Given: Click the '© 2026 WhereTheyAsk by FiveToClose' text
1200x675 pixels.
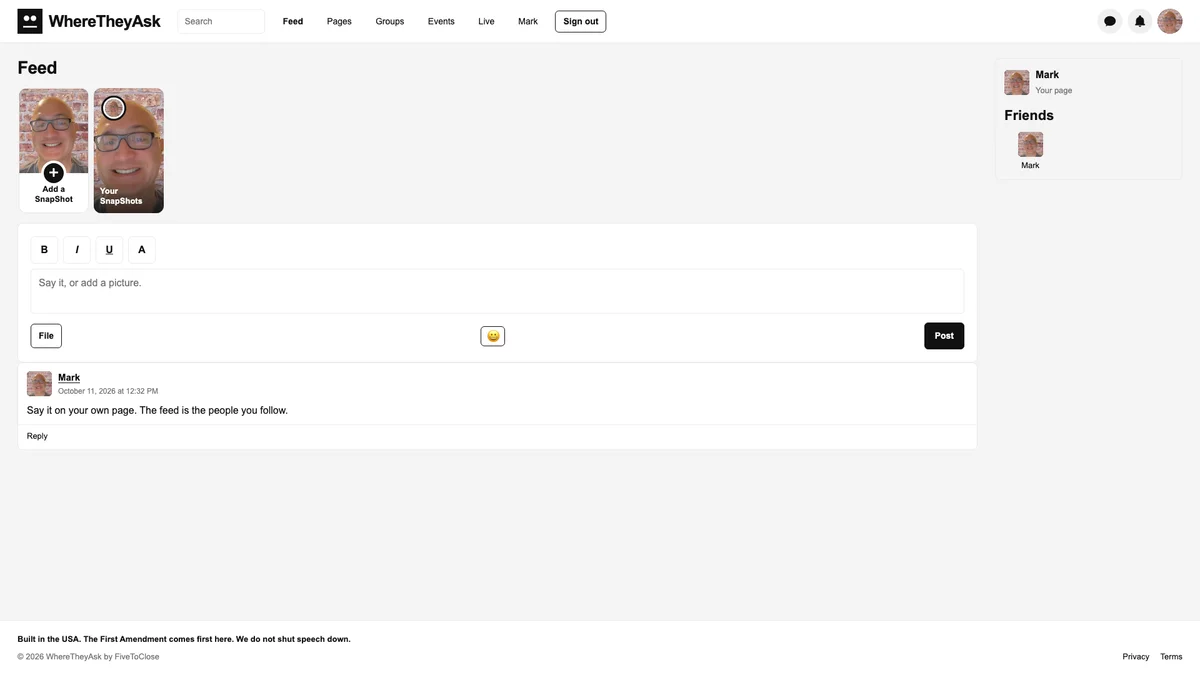Looking at the screenshot, I should coord(88,657).
